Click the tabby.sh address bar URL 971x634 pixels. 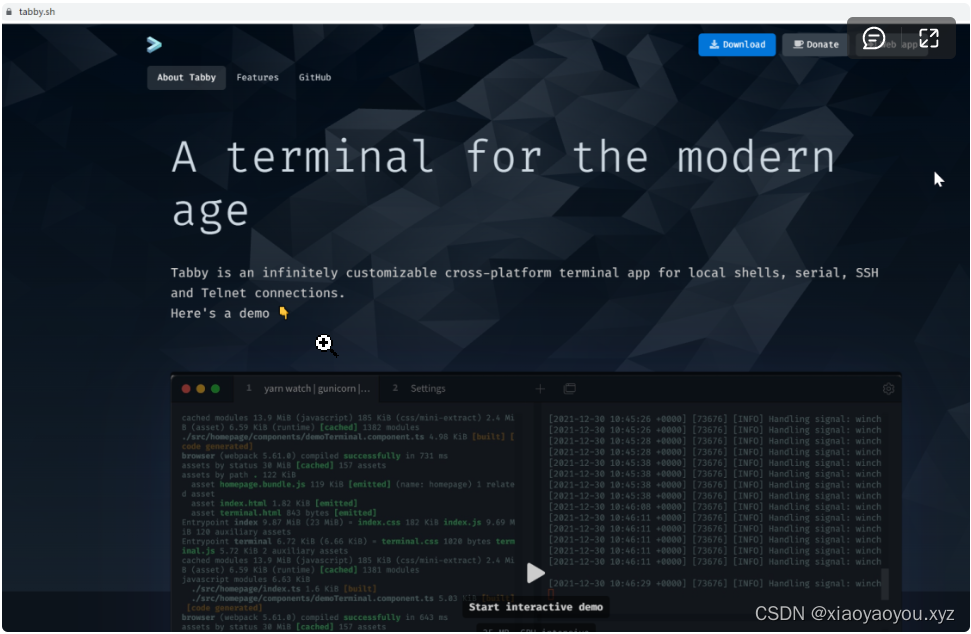(x=37, y=12)
